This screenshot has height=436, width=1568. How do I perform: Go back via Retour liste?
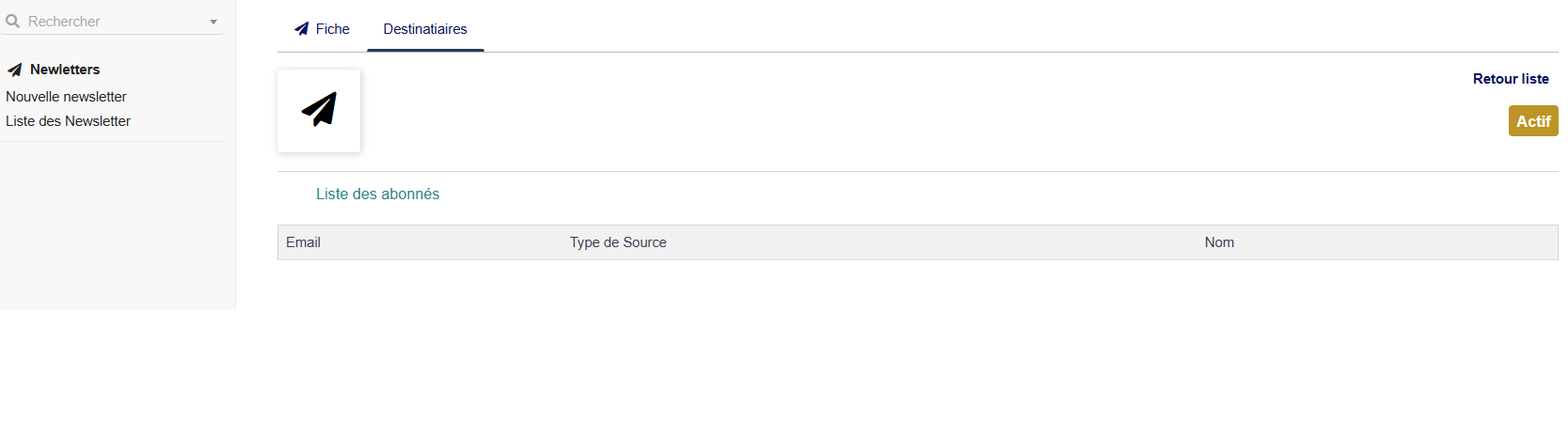coord(1511,79)
